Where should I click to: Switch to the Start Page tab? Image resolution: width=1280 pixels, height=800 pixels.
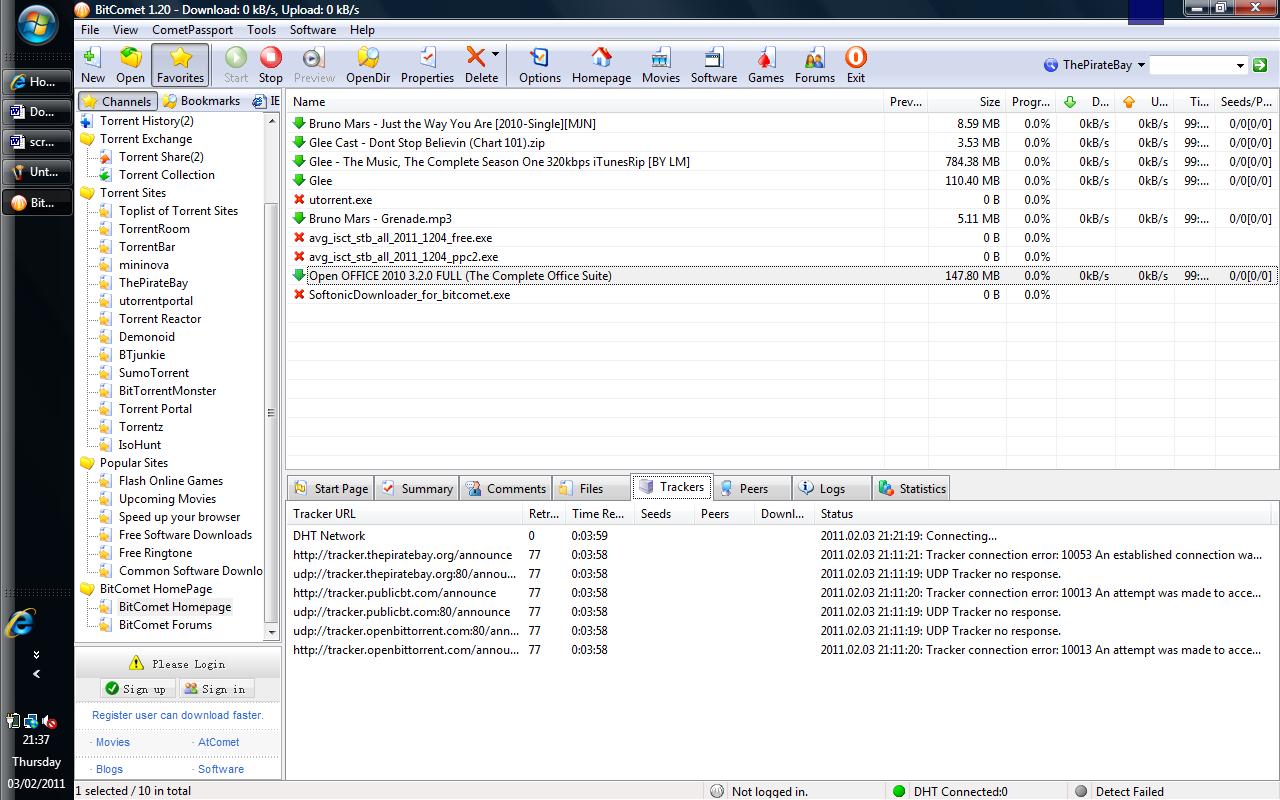click(331, 488)
